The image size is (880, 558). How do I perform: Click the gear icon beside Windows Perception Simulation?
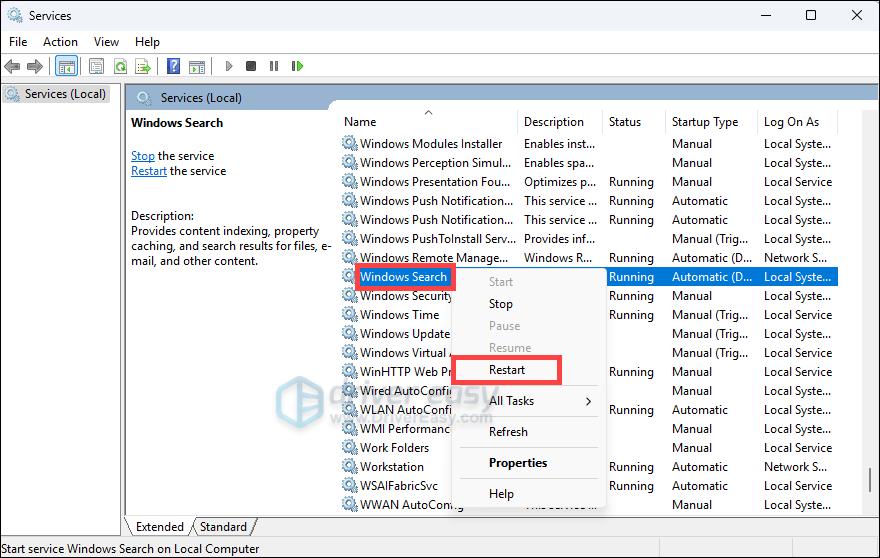point(350,162)
